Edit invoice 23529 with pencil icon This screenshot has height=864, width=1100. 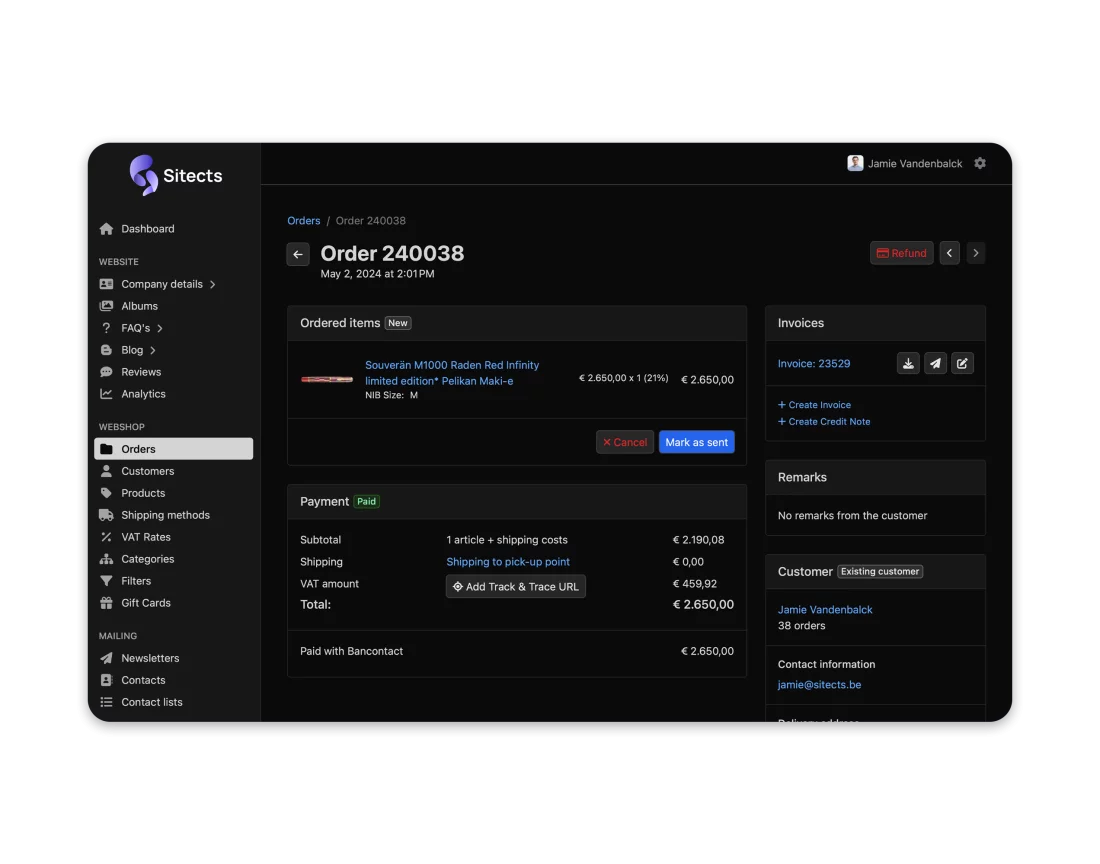pos(962,363)
